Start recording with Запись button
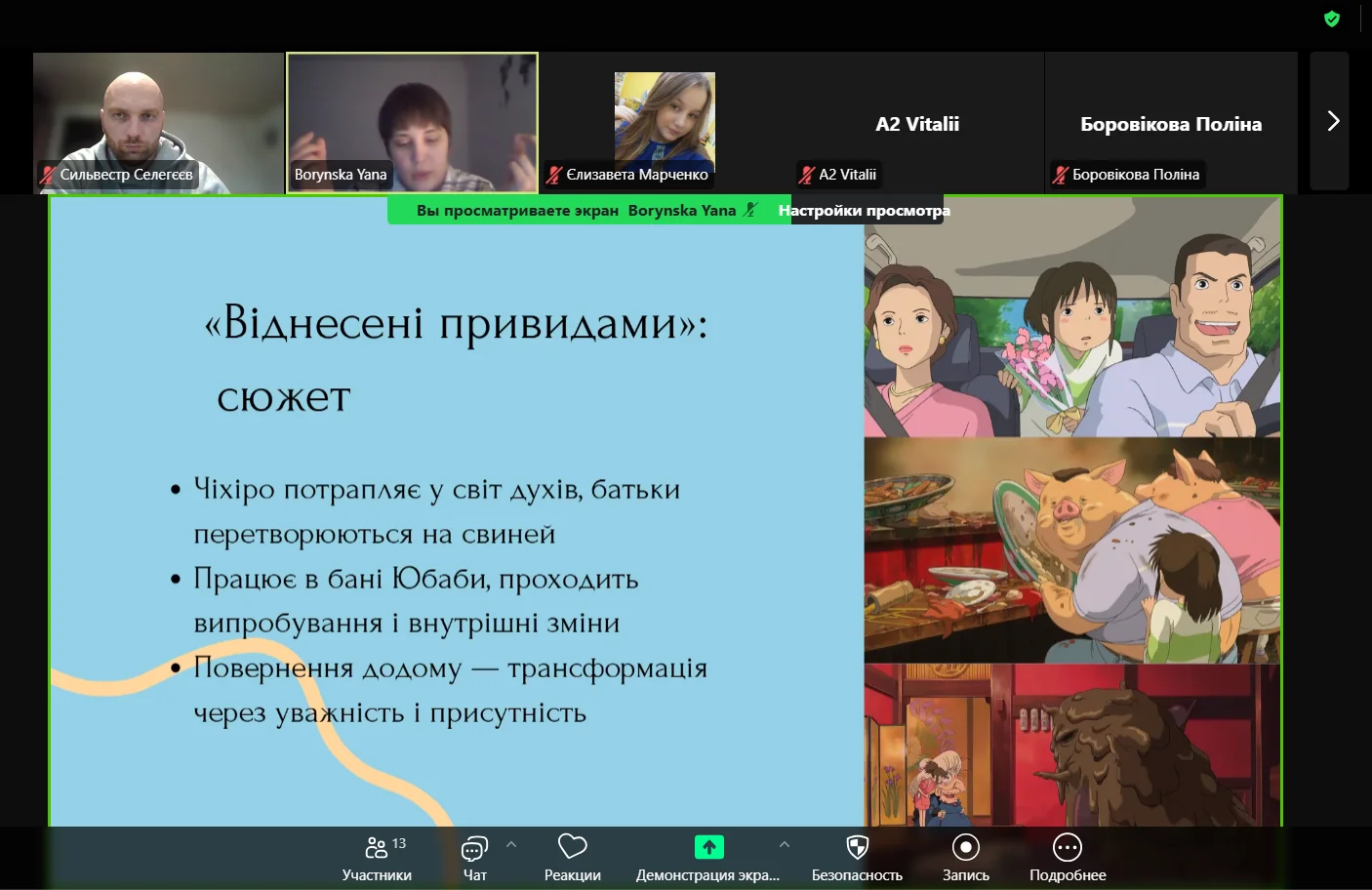1372x890 pixels. tap(965, 858)
